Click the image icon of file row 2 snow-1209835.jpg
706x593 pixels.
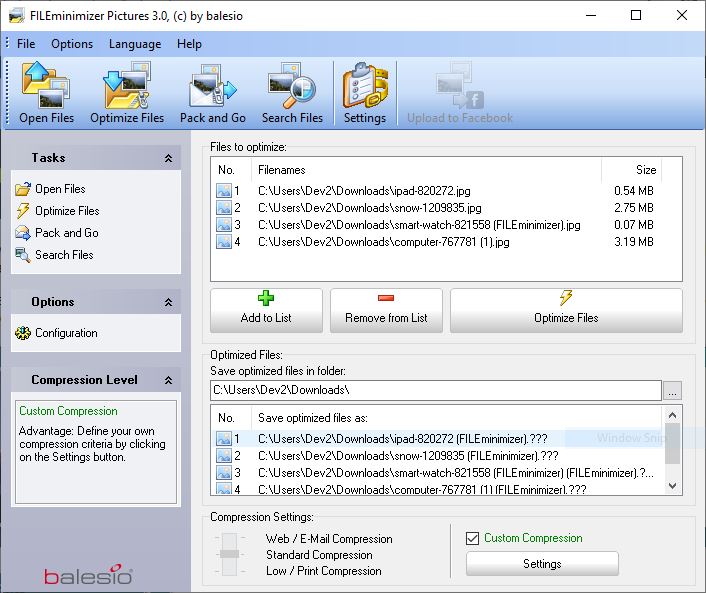[224, 208]
